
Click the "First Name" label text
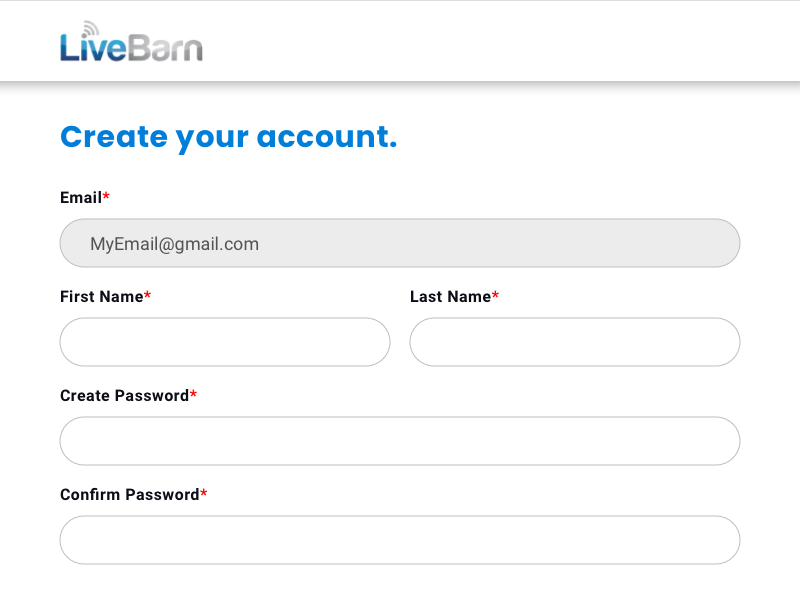coord(101,297)
